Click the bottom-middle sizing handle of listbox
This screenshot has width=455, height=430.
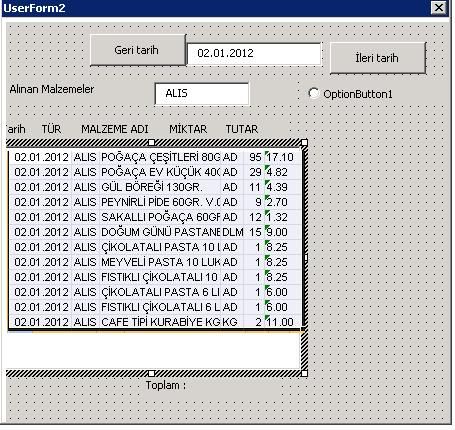(x=151, y=373)
